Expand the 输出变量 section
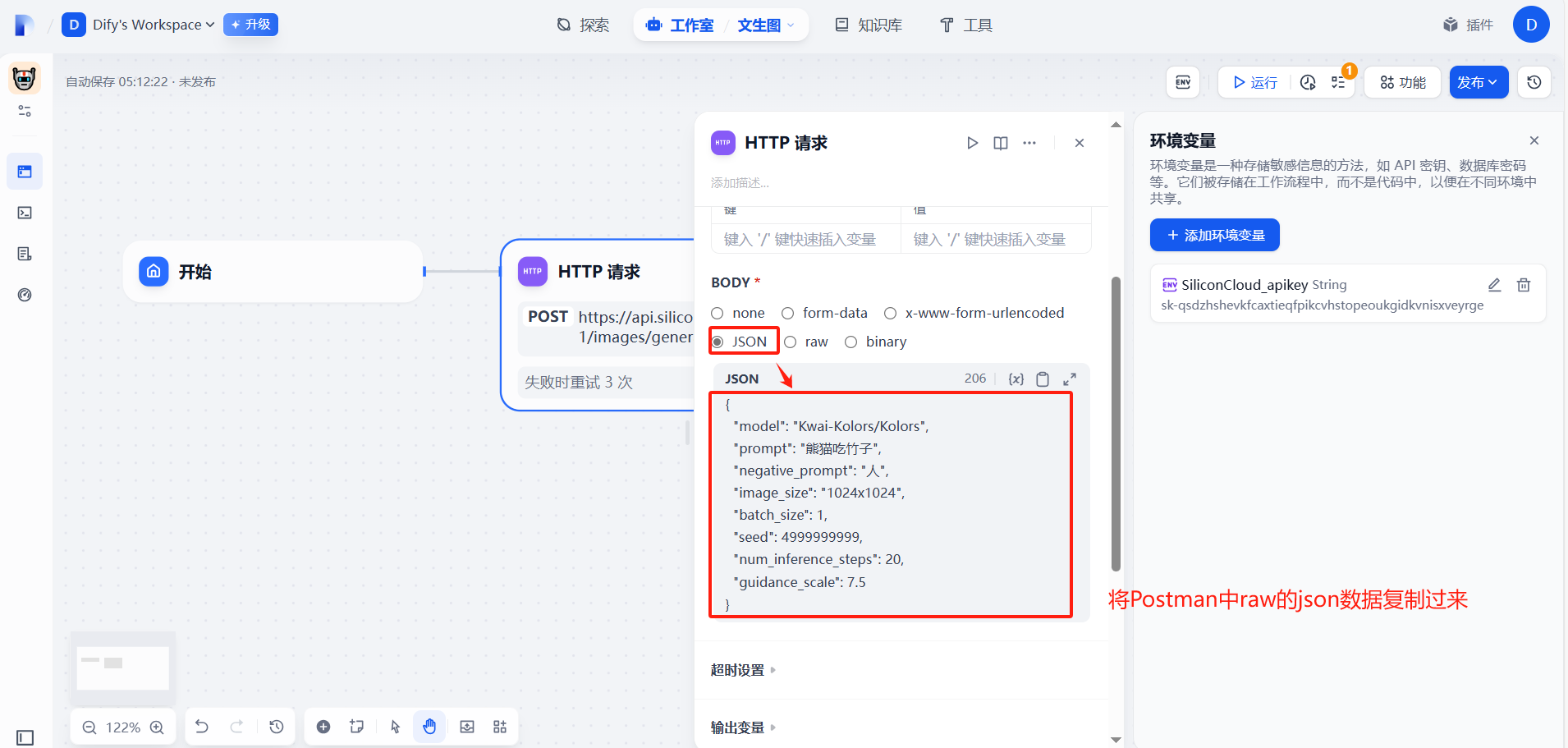Image resolution: width=1568 pixels, height=748 pixels. point(743,727)
